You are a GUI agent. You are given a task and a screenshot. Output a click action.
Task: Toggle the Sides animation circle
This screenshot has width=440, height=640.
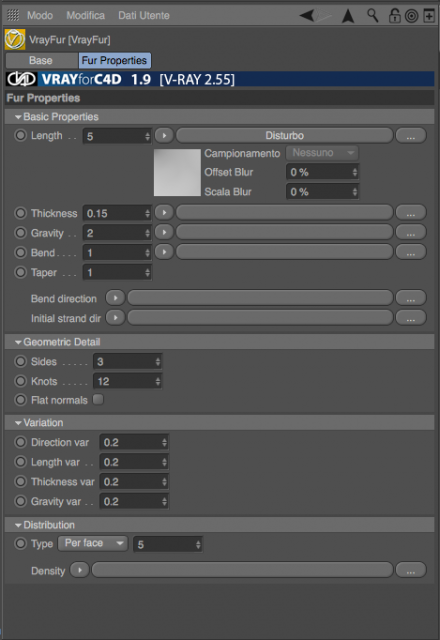point(20,361)
